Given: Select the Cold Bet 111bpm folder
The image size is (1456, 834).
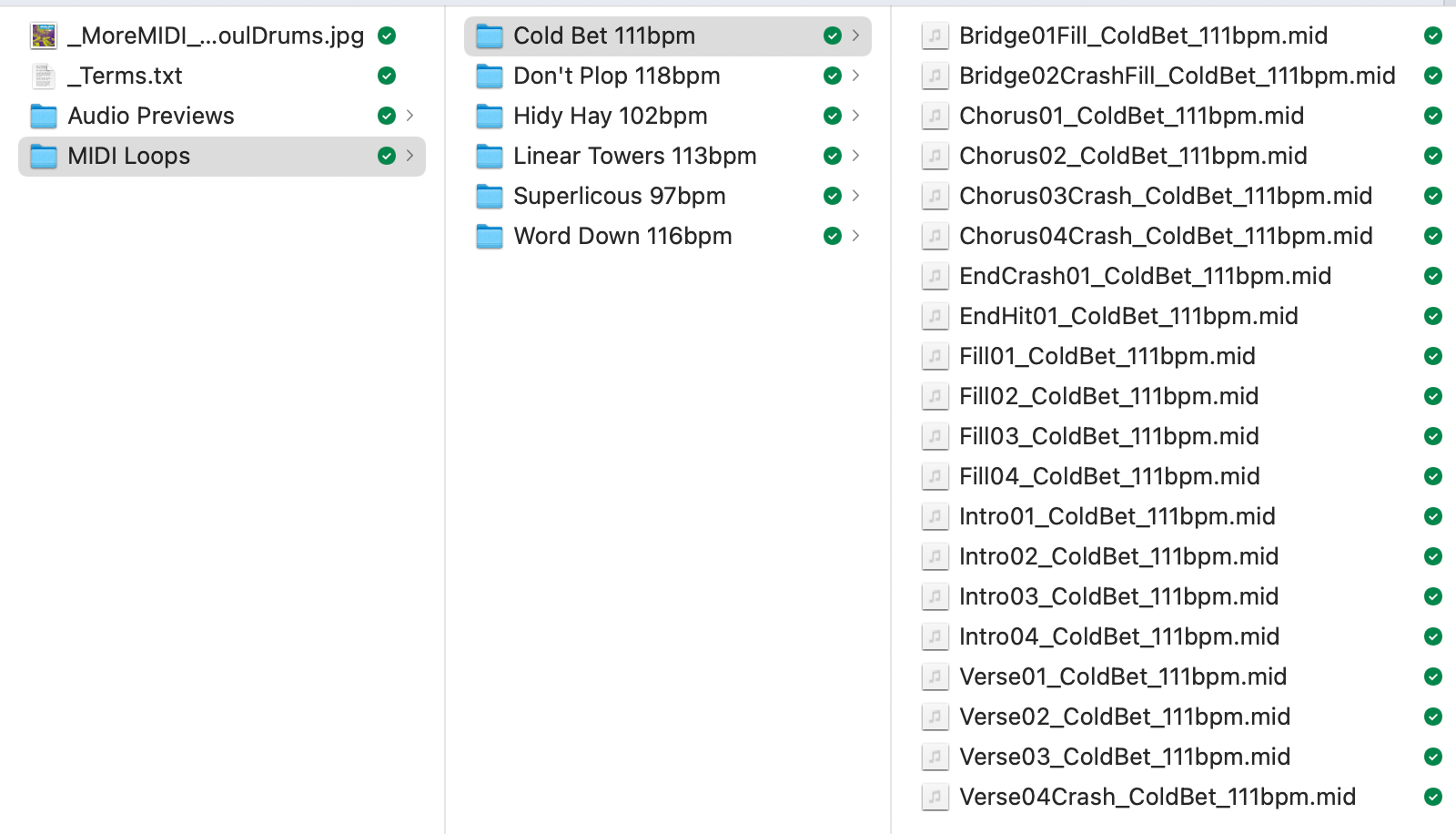Looking at the screenshot, I should coord(604,36).
